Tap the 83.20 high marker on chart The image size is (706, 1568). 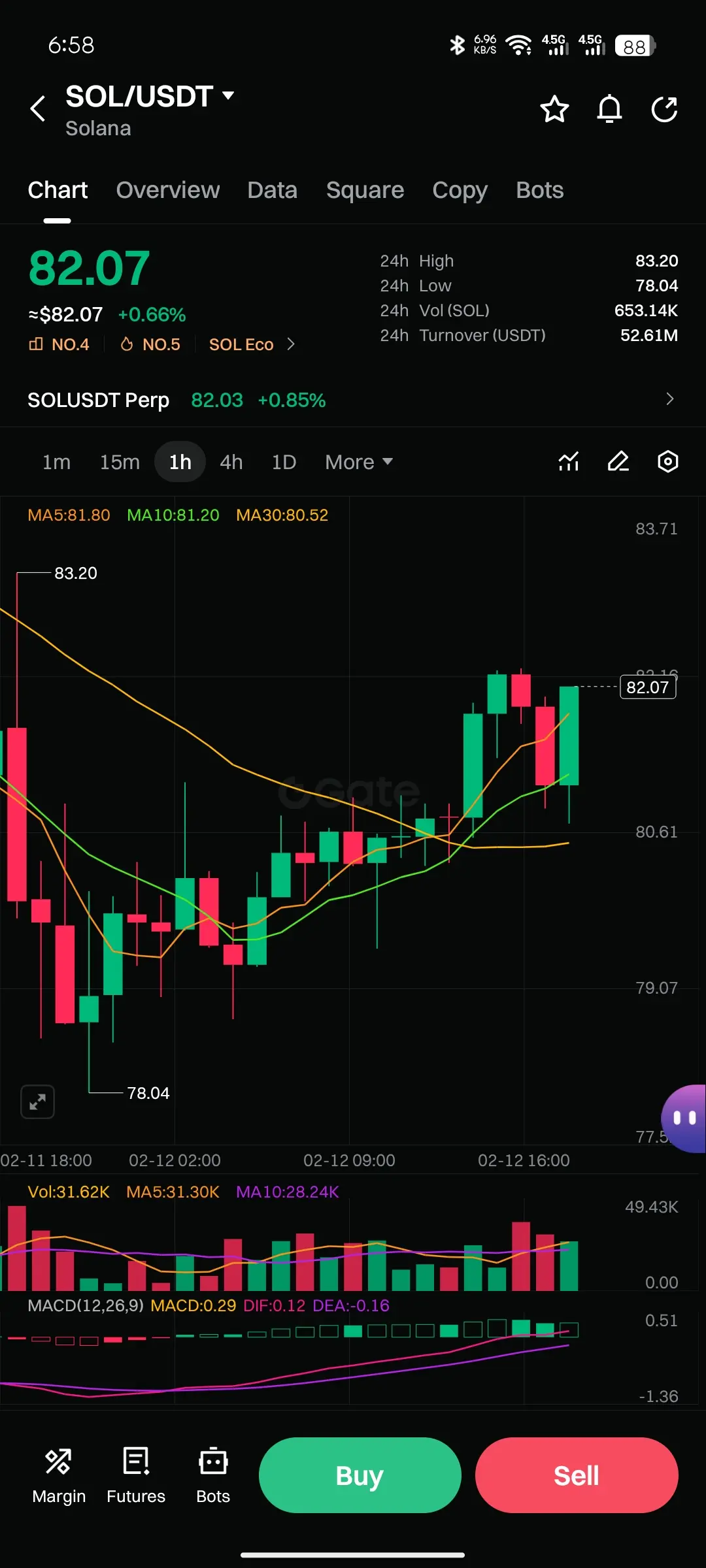(76, 573)
